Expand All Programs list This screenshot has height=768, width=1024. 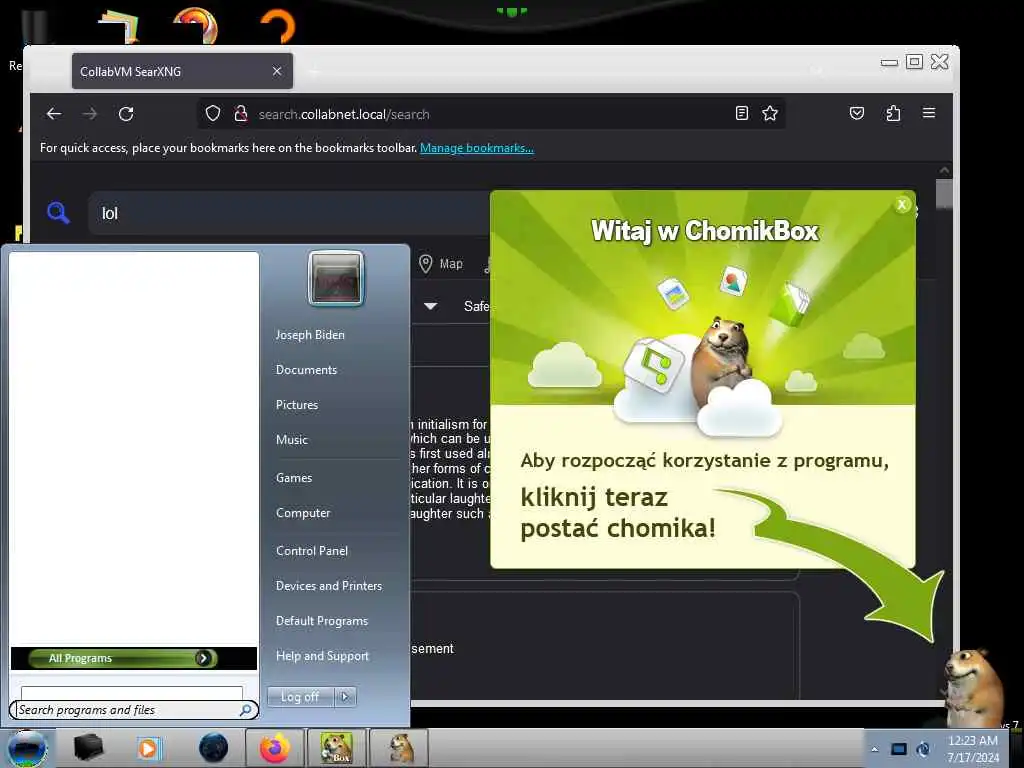pos(123,658)
